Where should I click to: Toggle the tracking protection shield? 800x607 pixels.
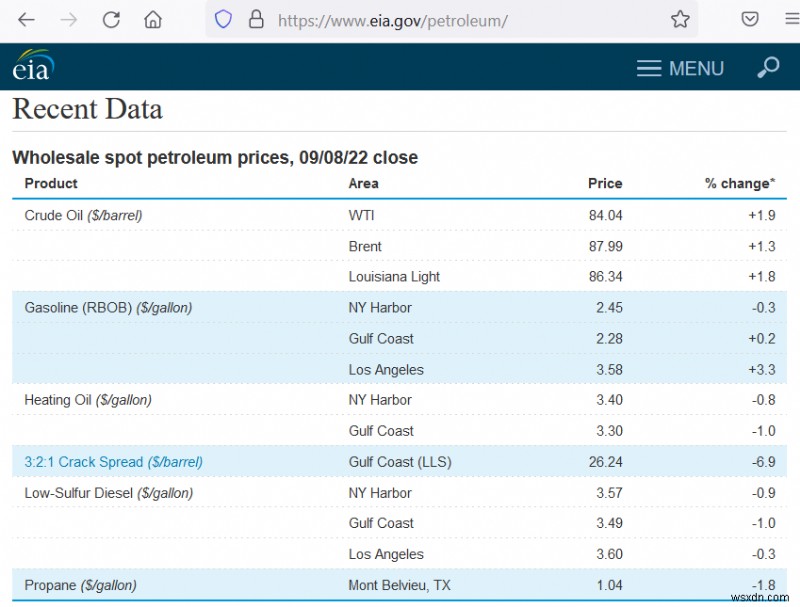tap(222, 19)
